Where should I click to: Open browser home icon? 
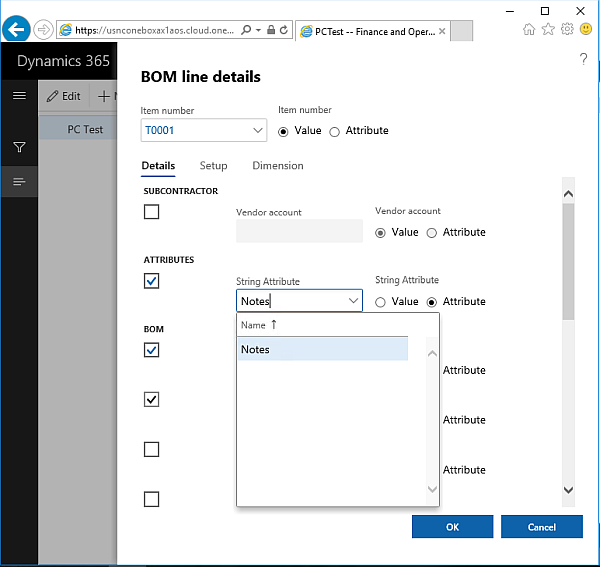[x=529, y=29]
